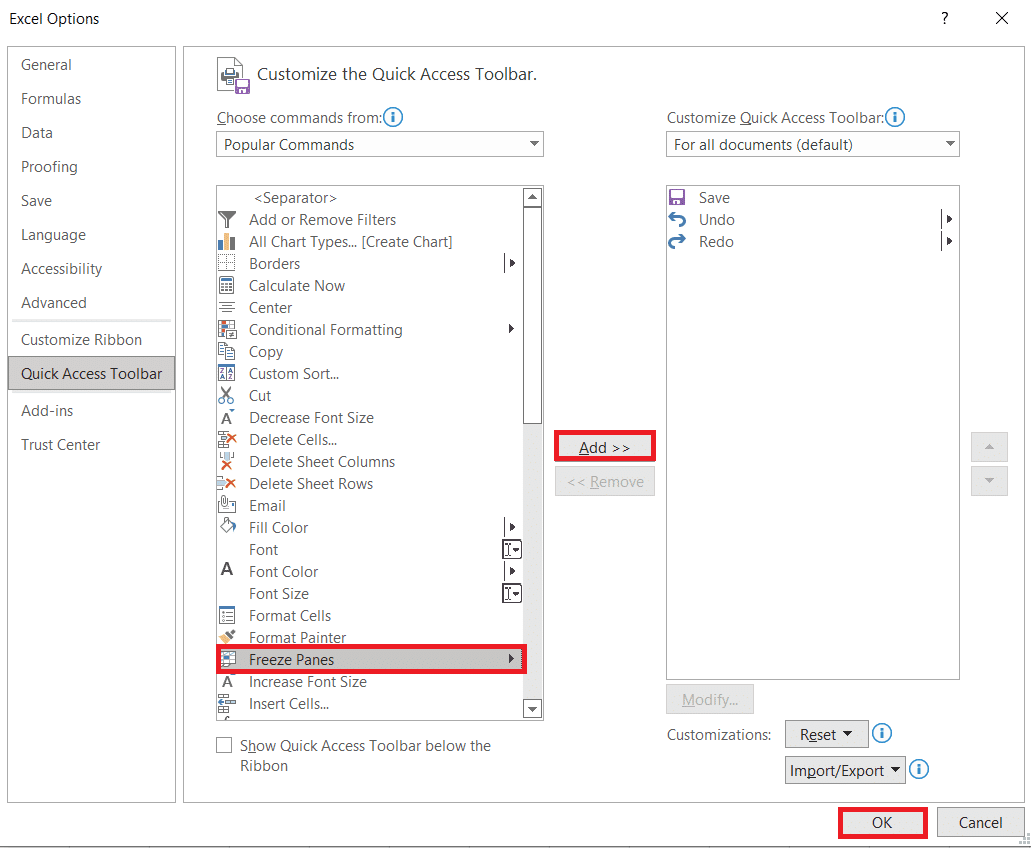1031x848 pixels.
Task: Select the Cut command icon
Action: (229, 395)
